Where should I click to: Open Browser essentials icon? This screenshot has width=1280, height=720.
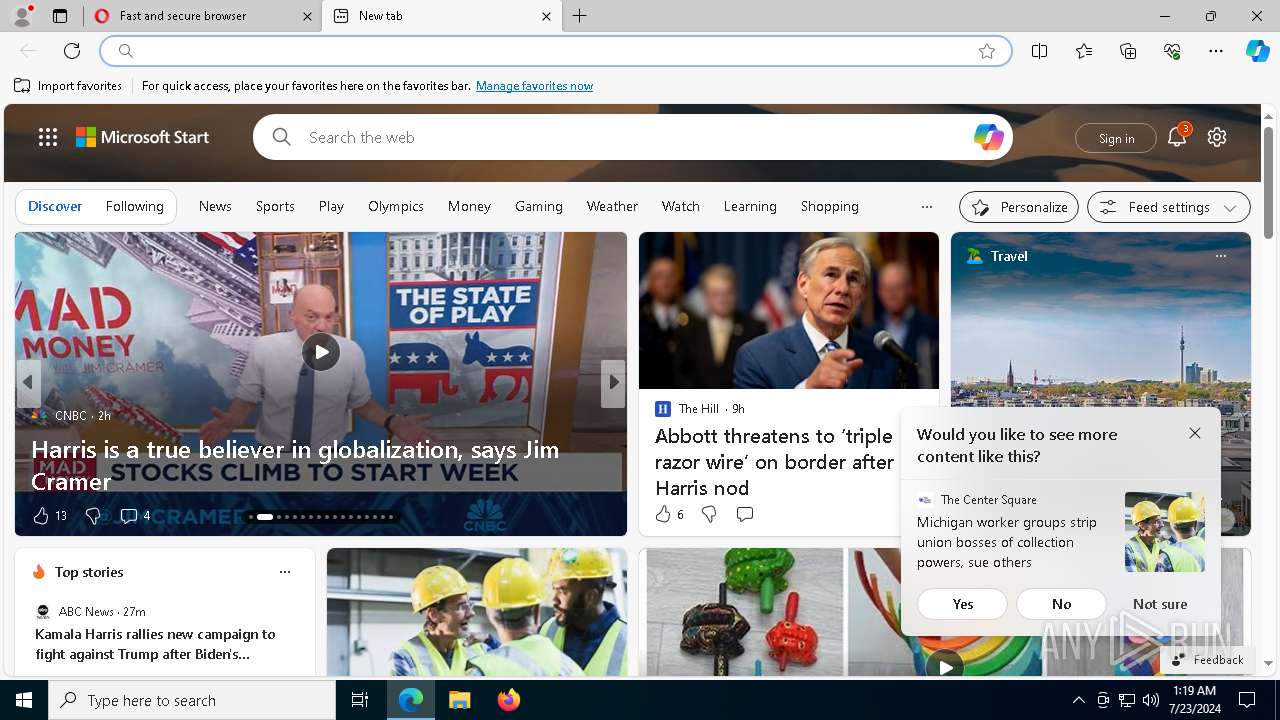(x=1172, y=51)
